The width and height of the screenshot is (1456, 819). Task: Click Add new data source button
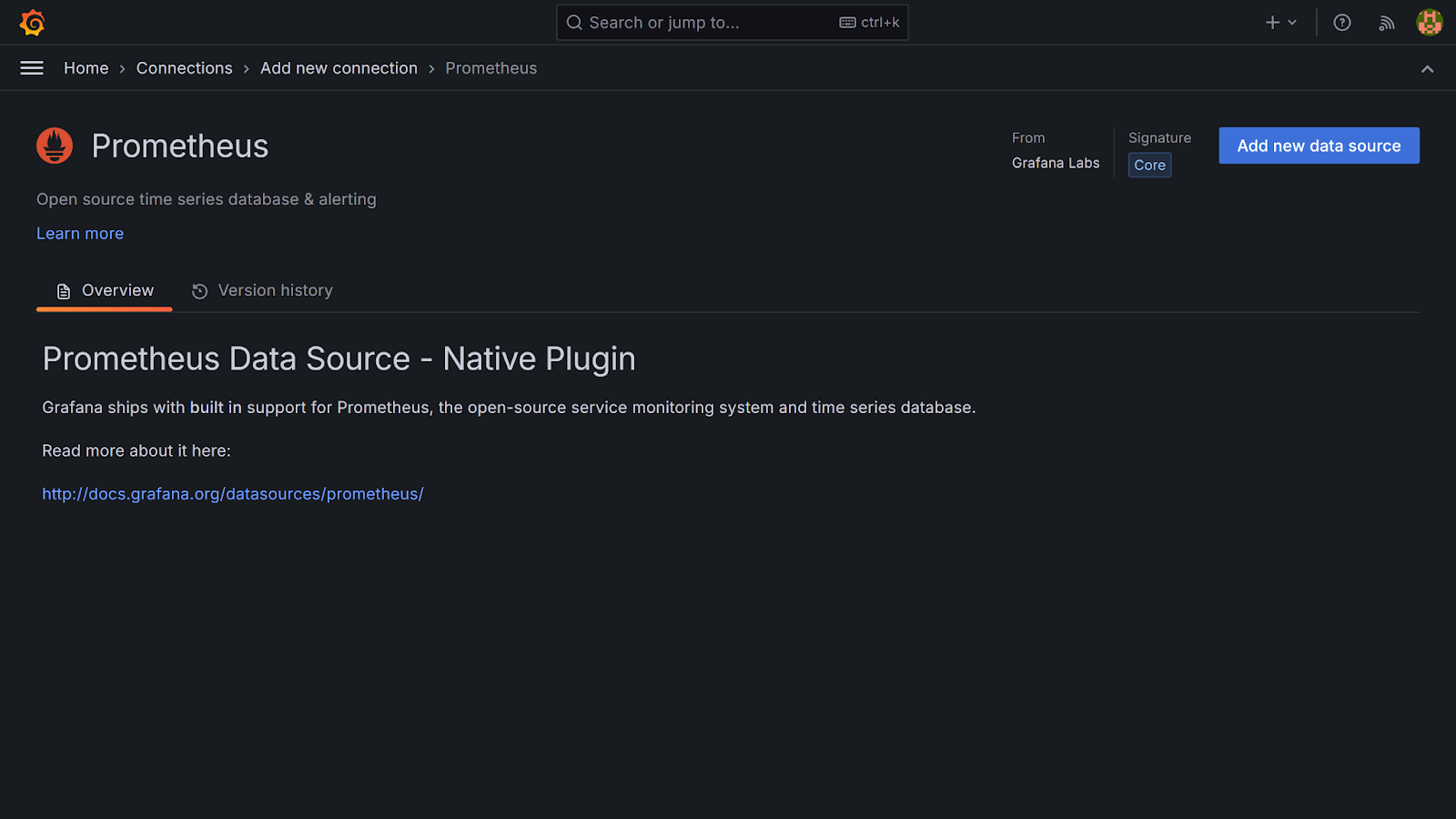[x=1319, y=146]
